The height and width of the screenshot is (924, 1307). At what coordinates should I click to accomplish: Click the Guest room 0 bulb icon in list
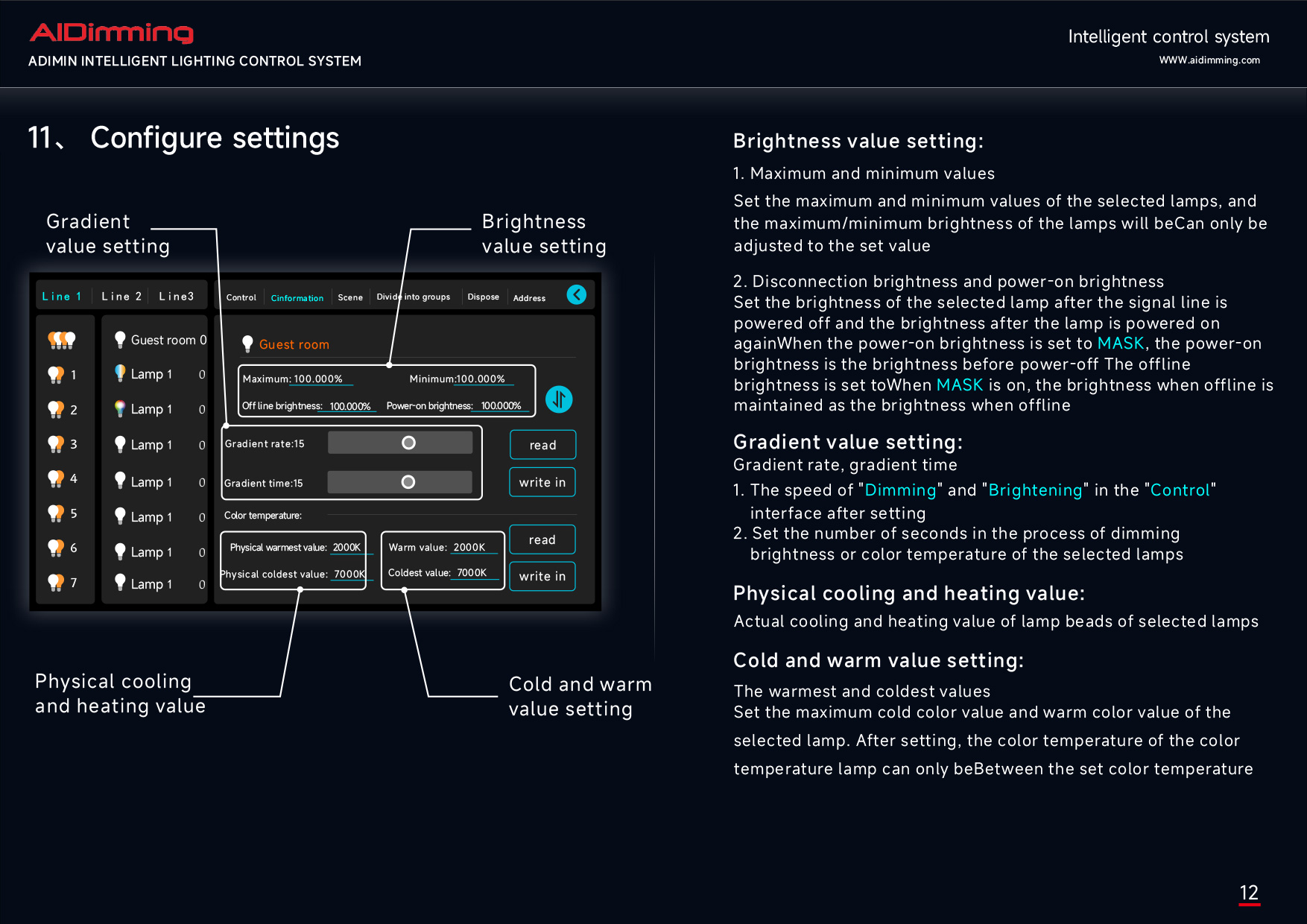pos(120,340)
